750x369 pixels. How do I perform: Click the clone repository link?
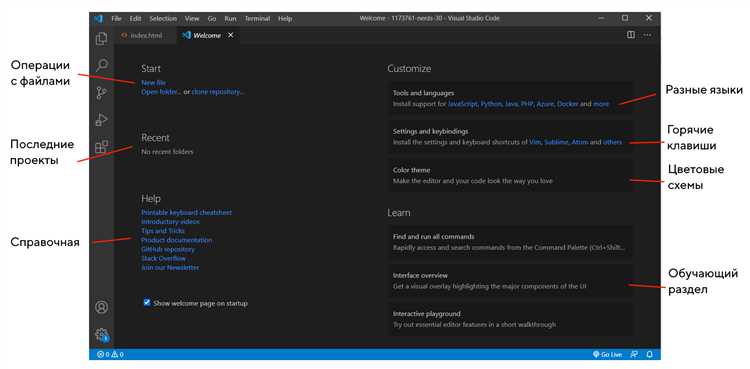pos(218,92)
